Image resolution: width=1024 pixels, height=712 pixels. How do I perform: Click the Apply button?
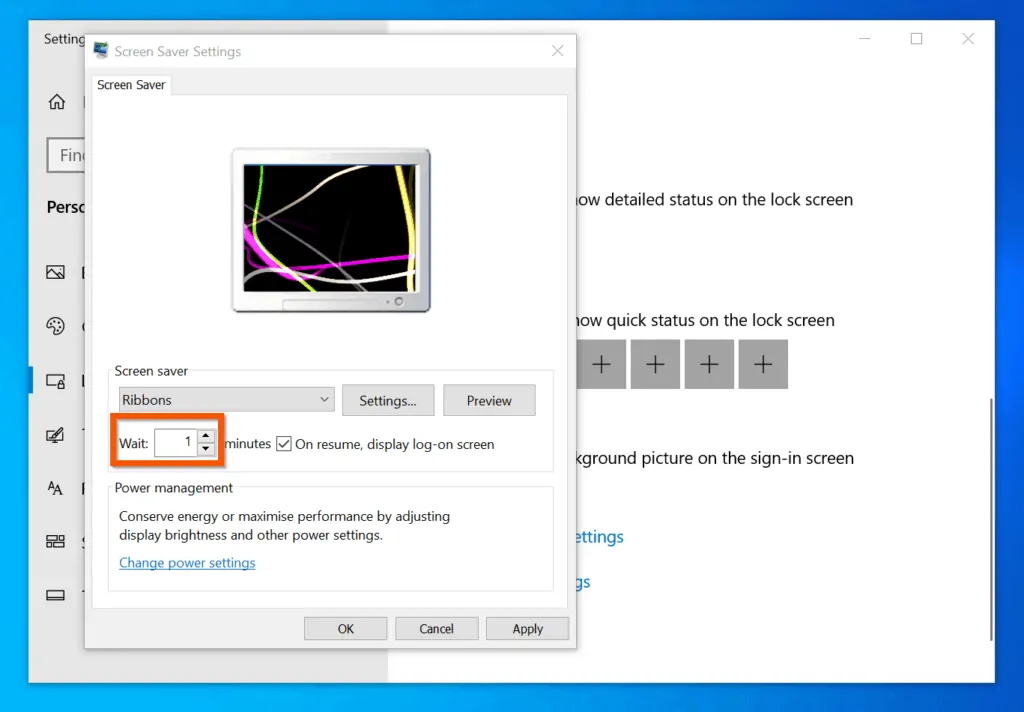pyautogui.click(x=527, y=629)
